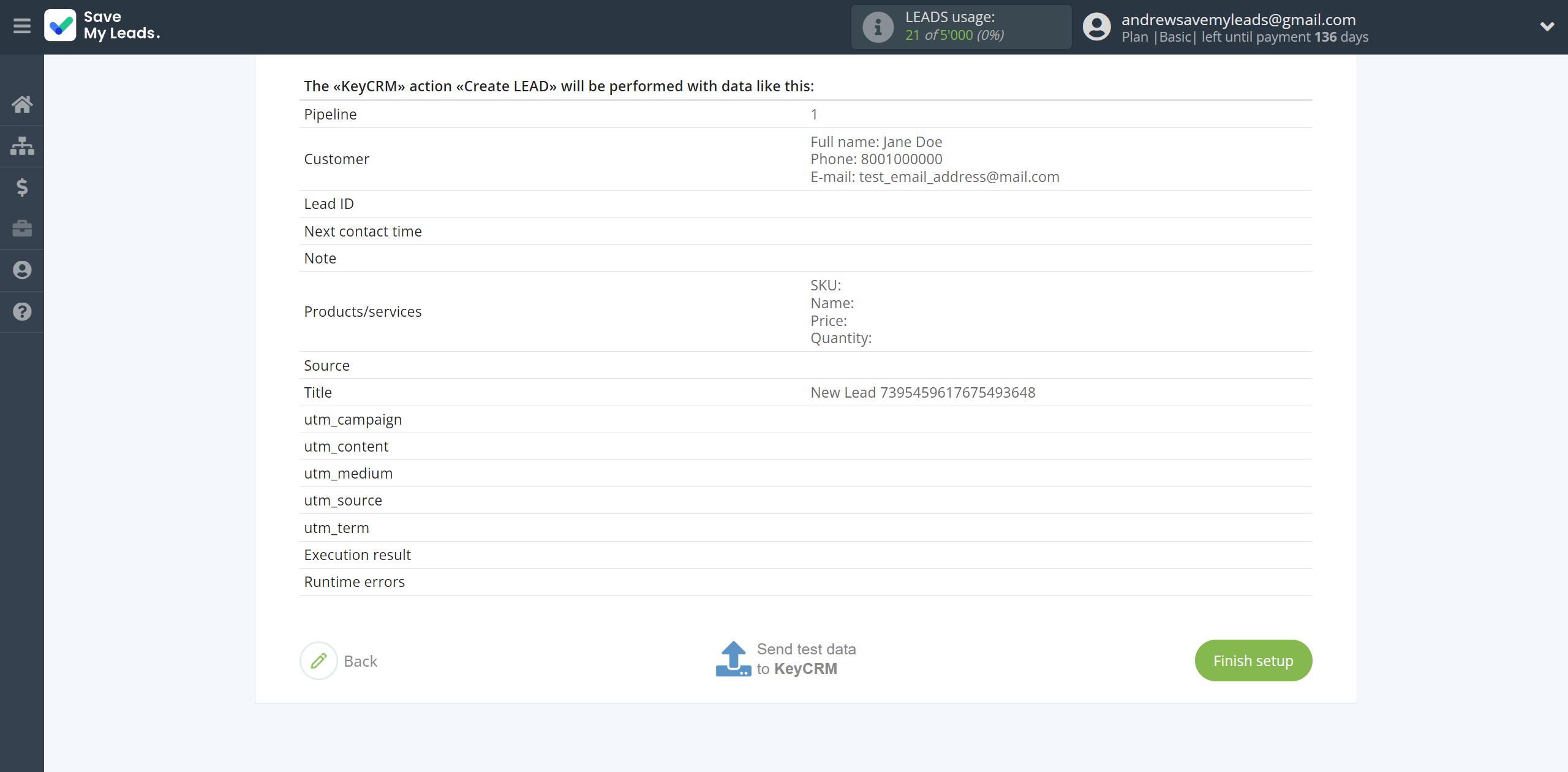Select the Execution result row label

point(357,555)
